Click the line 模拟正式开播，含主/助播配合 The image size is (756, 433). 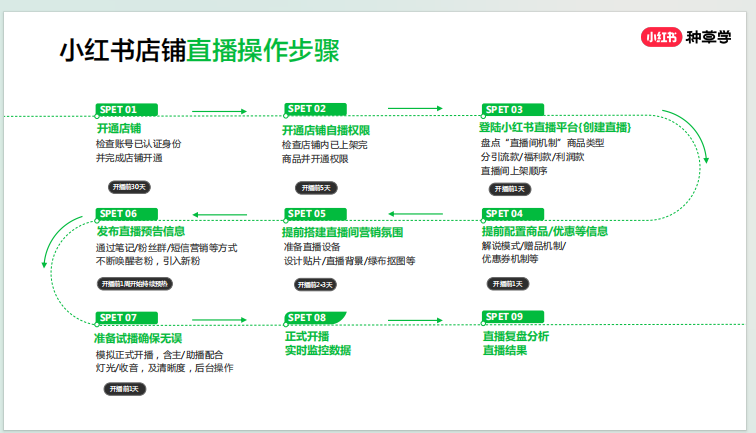point(159,355)
